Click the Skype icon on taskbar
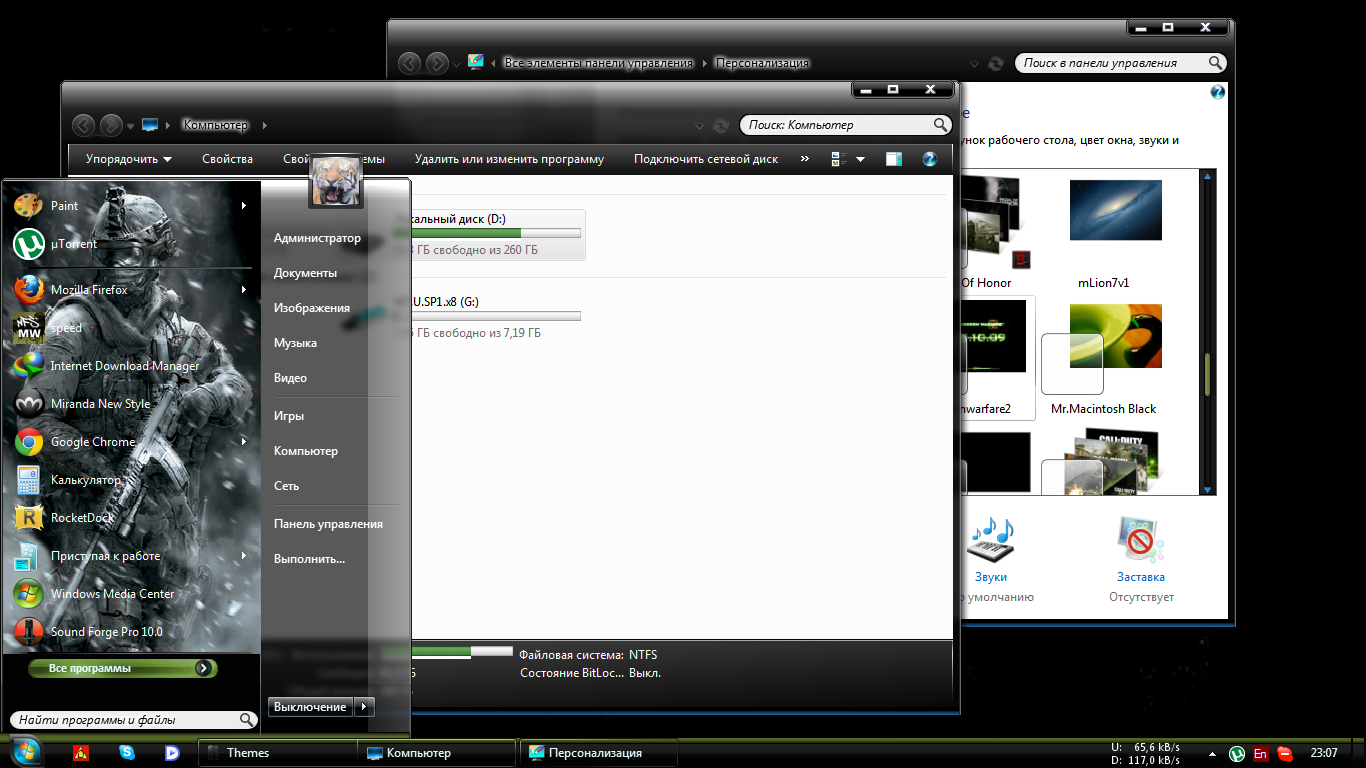 127,753
